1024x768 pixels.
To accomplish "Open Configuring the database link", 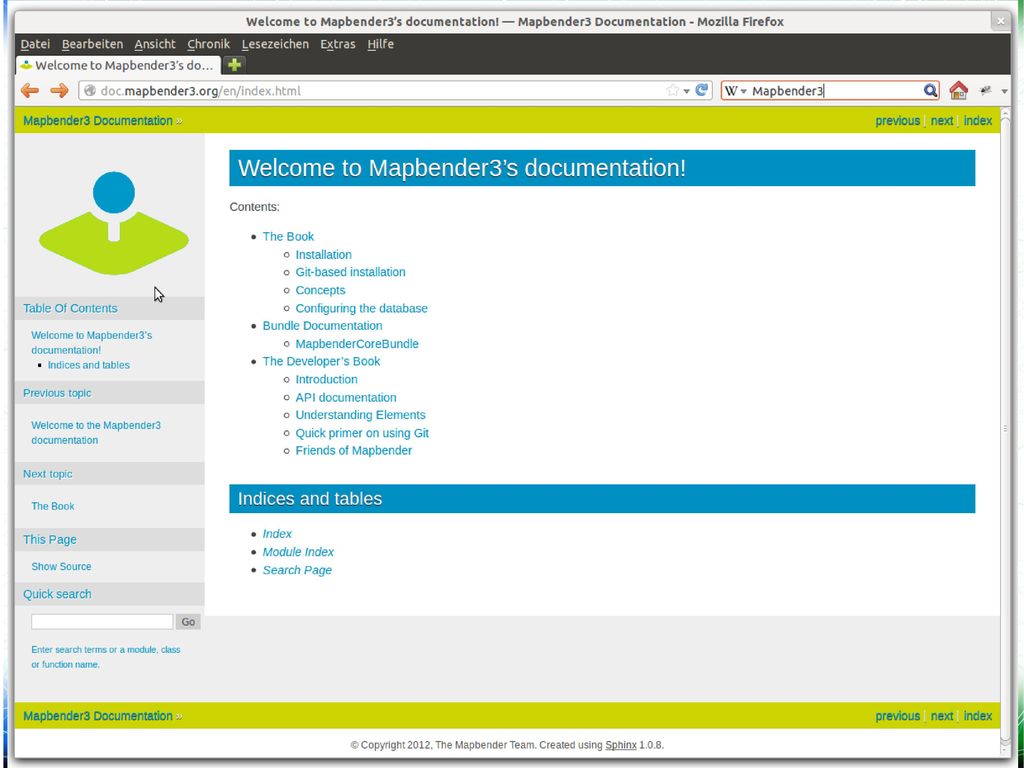I will (361, 308).
